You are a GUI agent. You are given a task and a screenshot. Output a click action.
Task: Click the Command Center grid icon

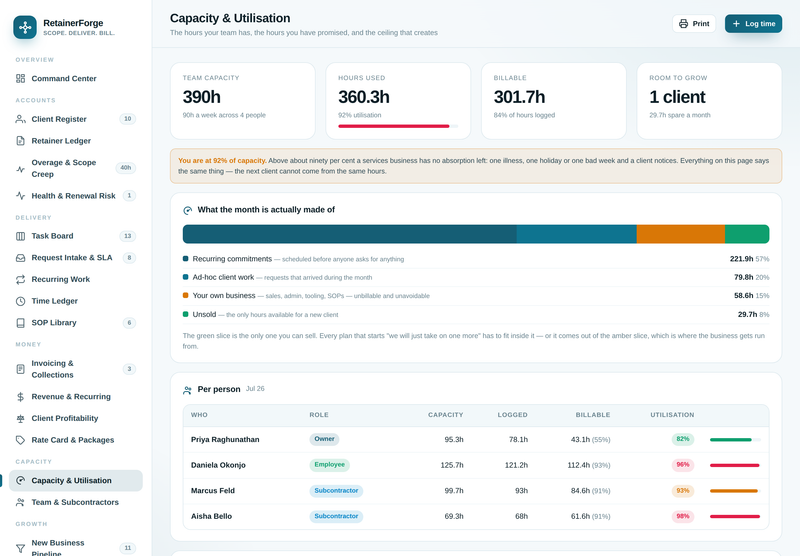20,79
